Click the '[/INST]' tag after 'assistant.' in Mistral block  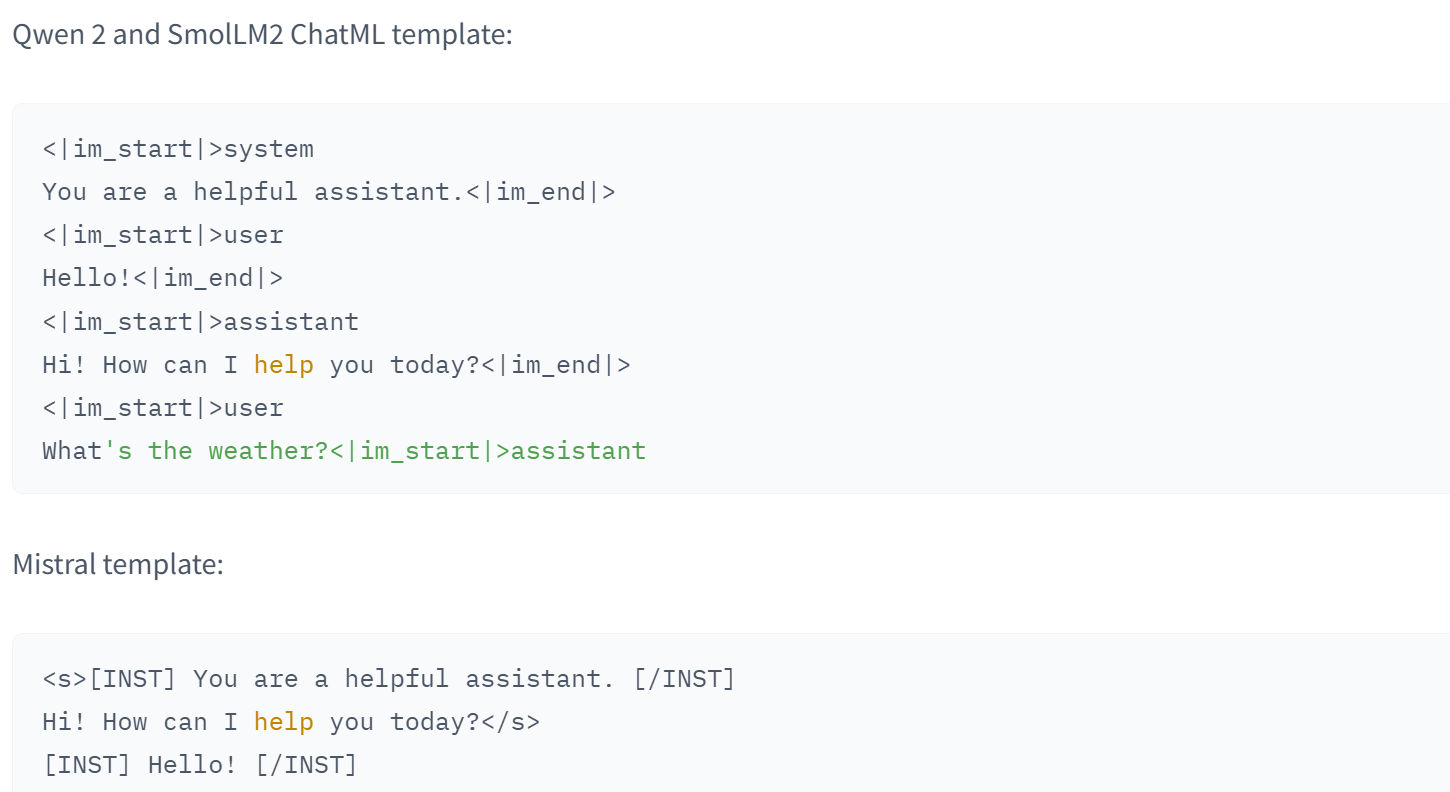tap(685, 680)
